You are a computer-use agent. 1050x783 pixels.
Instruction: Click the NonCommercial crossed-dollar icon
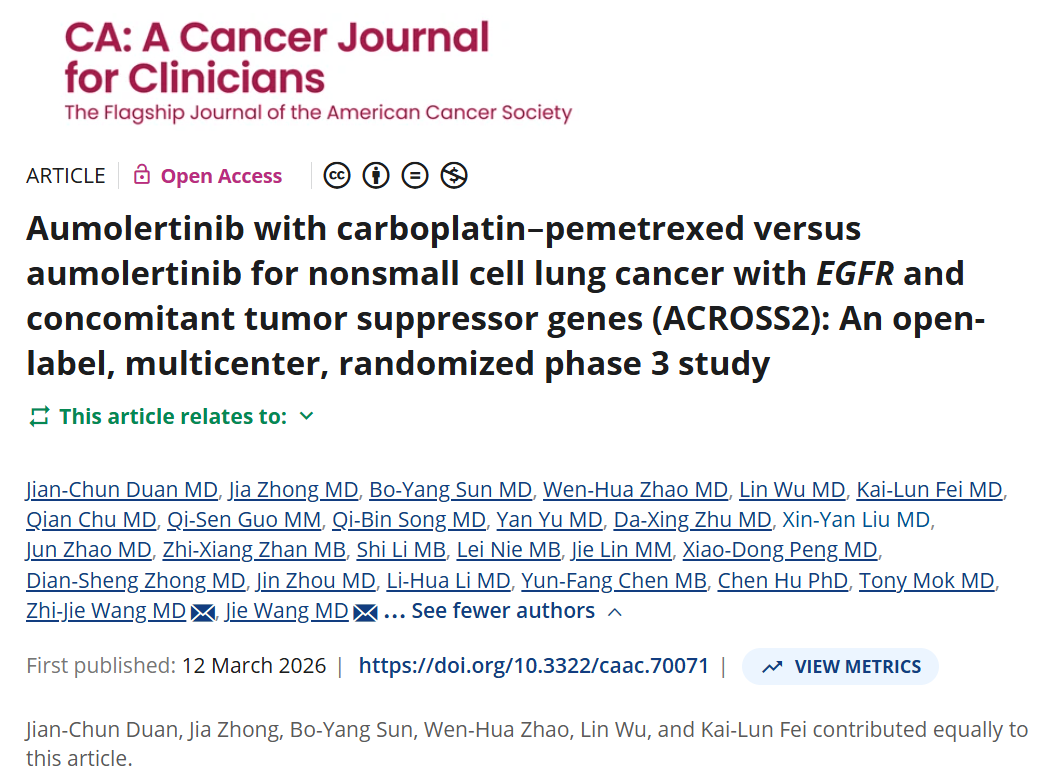454,176
